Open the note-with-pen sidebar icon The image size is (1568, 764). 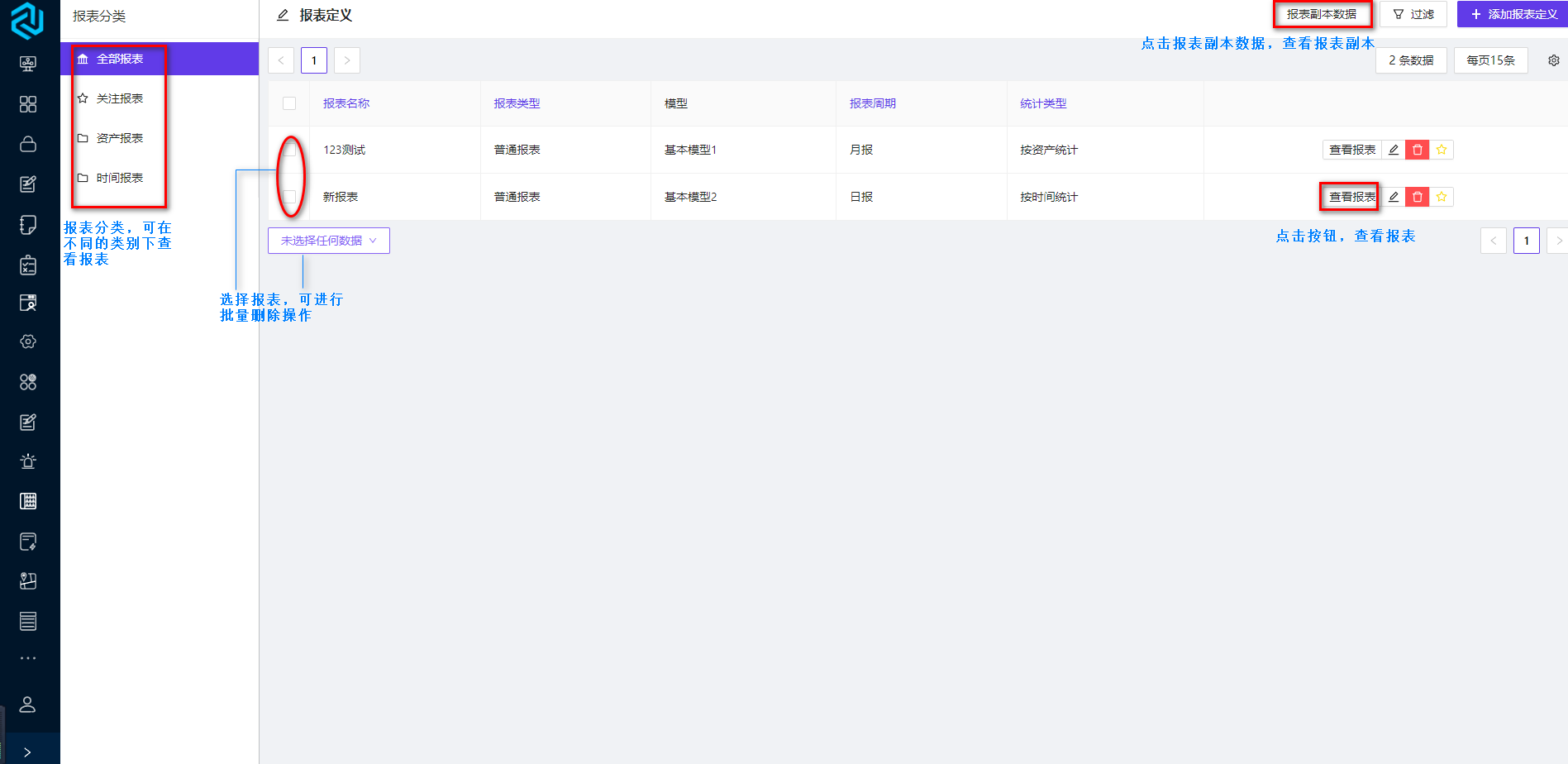(x=28, y=542)
